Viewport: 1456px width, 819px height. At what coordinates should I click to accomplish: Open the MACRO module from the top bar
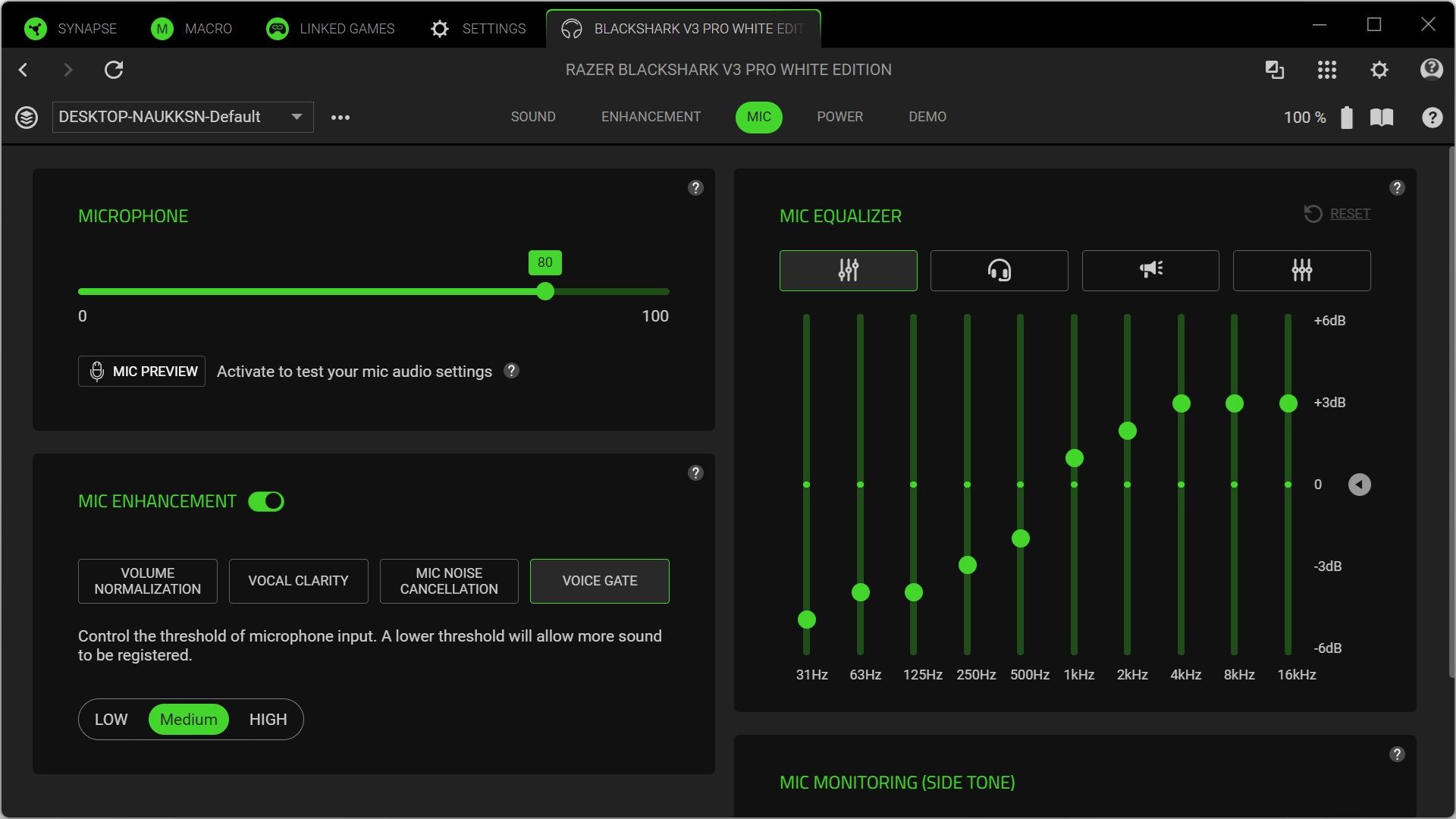click(192, 28)
